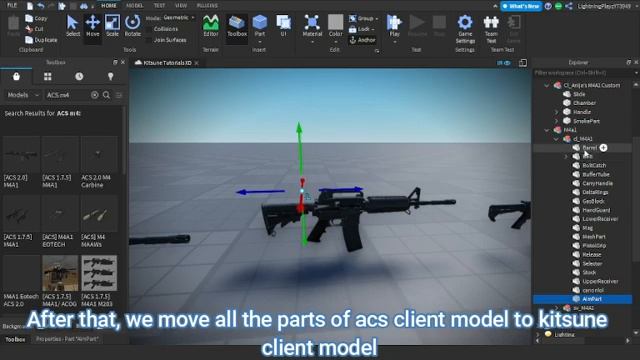Click the Copy button
The image size is (640, 360).
point(36,18)
